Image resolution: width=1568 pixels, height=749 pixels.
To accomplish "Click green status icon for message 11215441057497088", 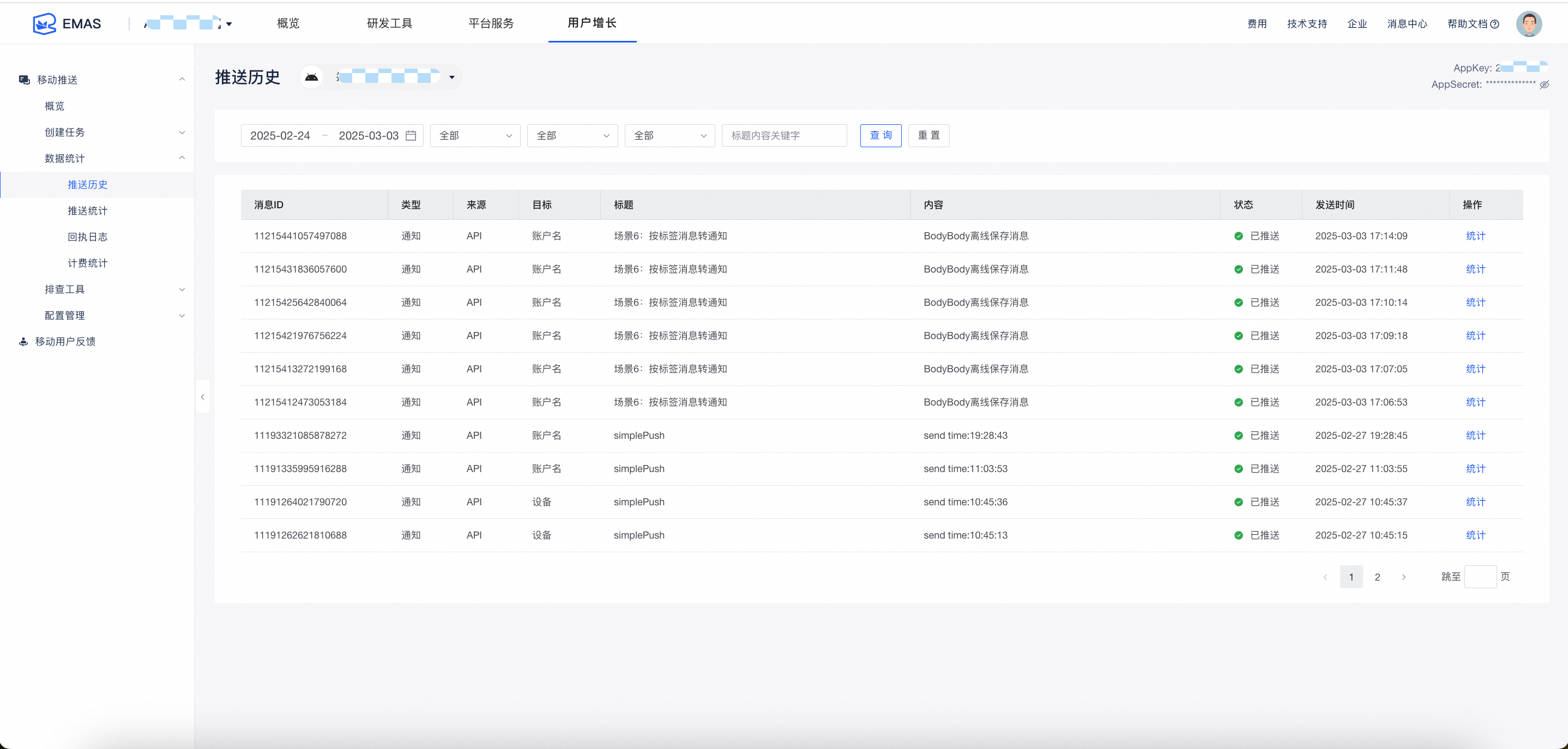I will click(x=1238, y=236).
